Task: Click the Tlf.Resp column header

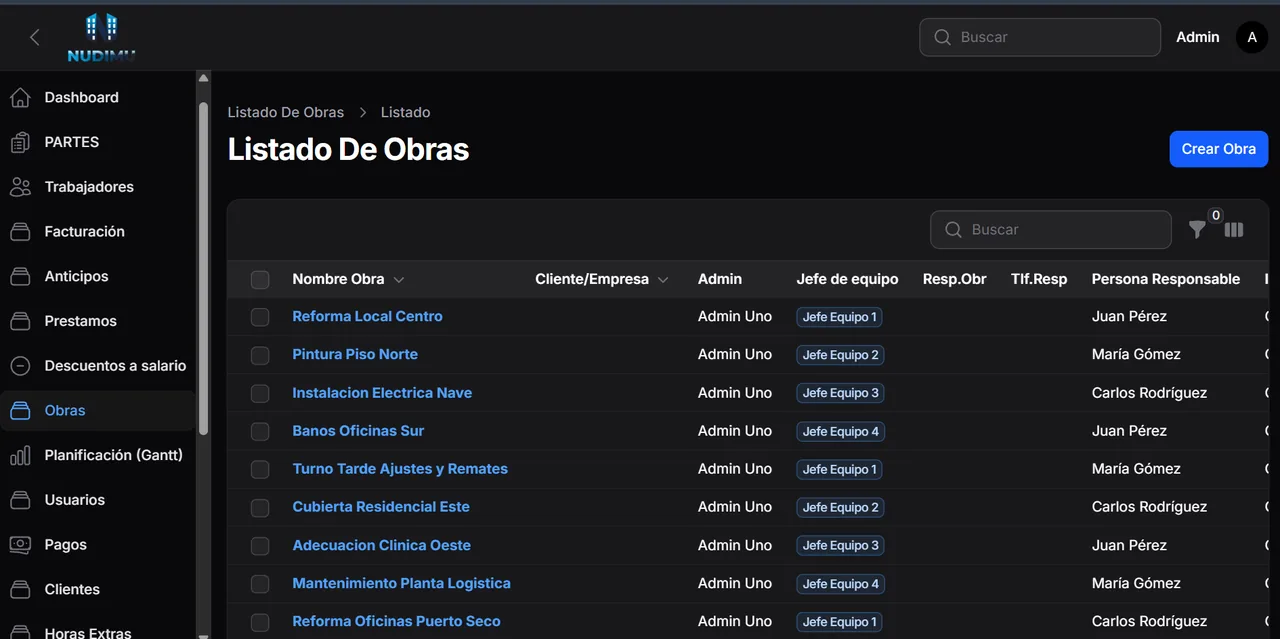Action: 1039,279
